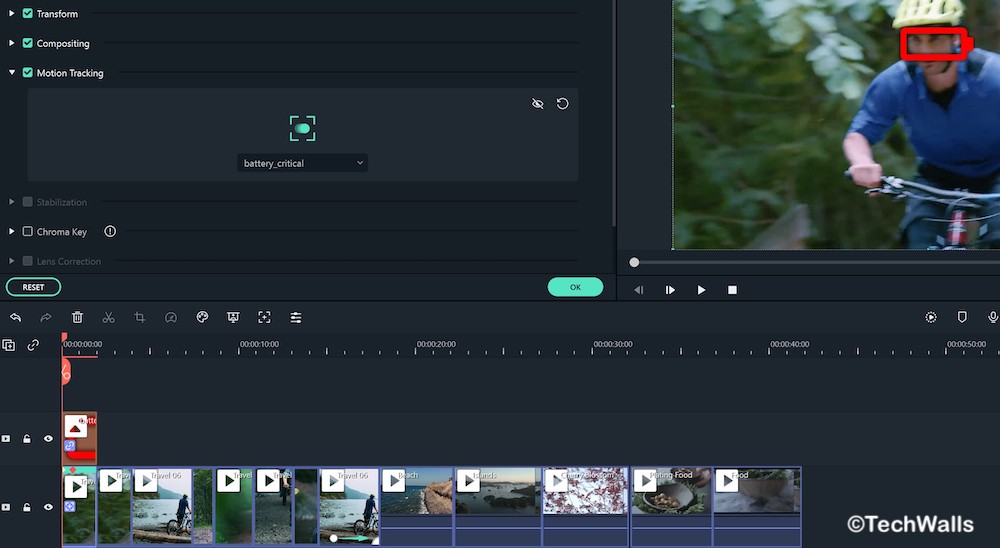The width and height of the screenshot is (1000, 548).
Task: Confirm settings with the OK button
Action: (575, 287)
